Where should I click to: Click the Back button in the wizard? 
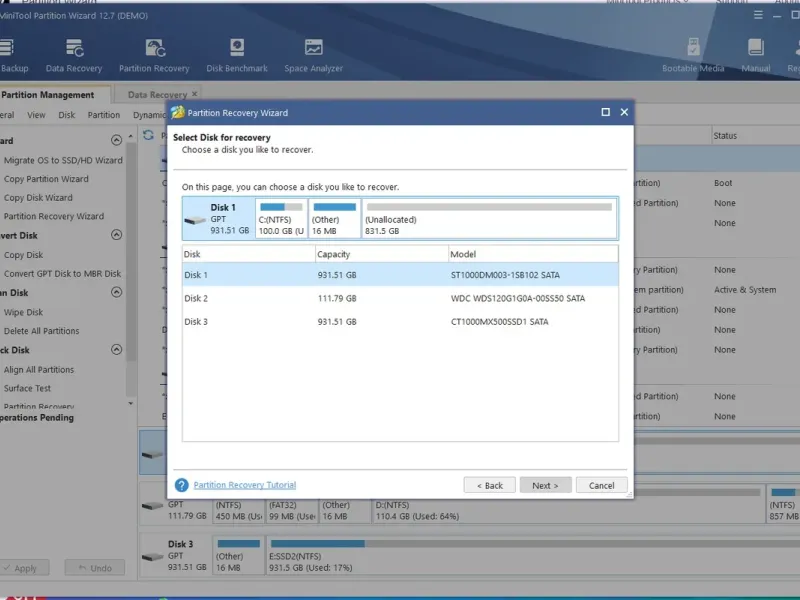[x=489, y=485]
